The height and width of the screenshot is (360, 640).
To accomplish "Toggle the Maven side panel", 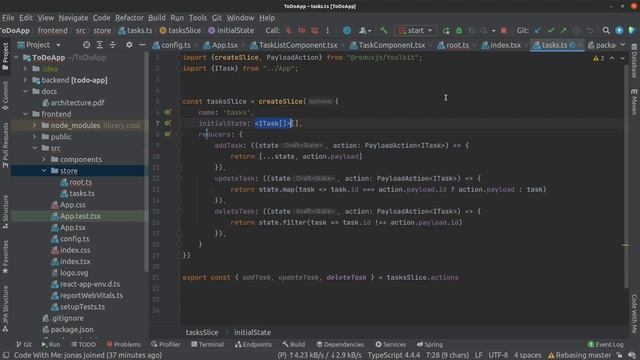I will point(634,102).
